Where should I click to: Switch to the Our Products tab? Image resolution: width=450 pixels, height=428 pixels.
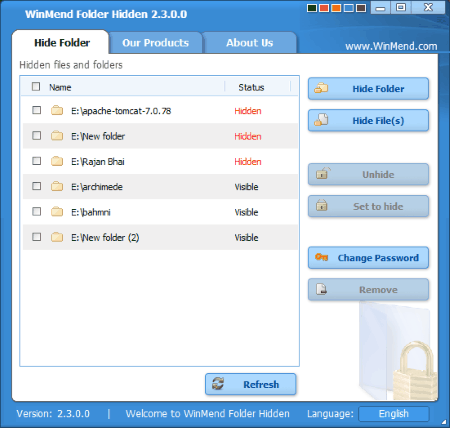tap(156, 43)
